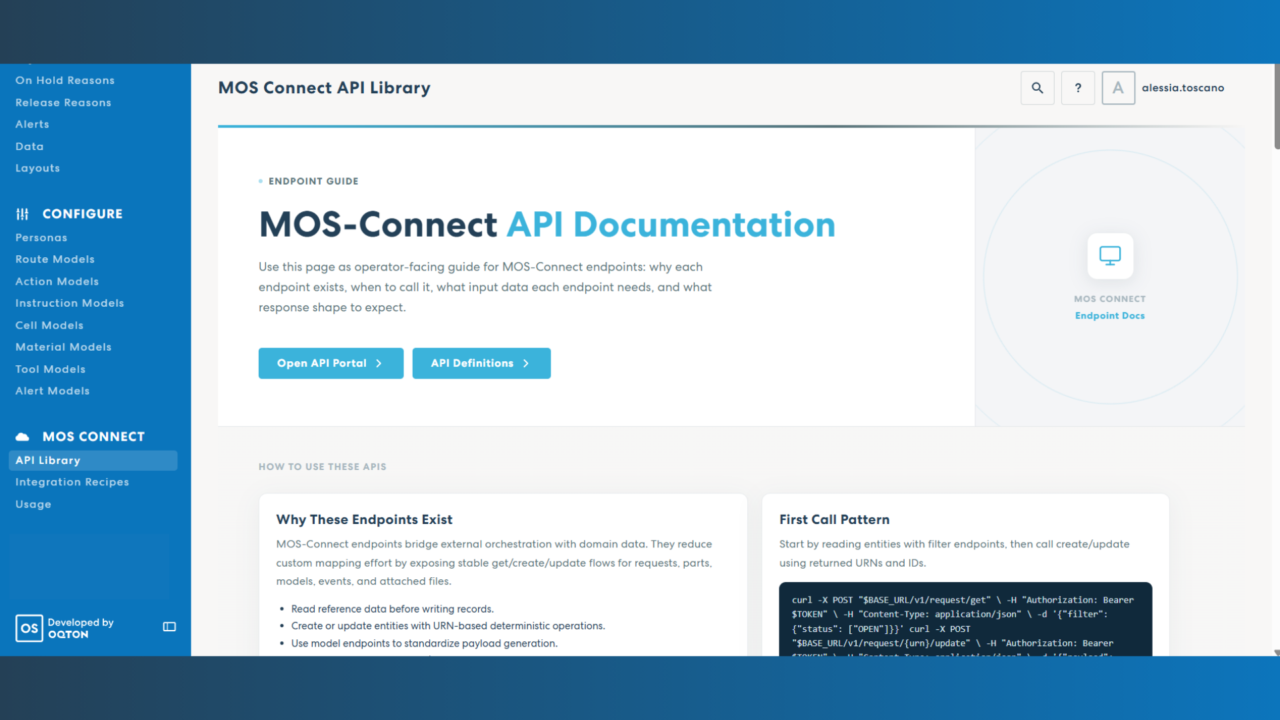Click the MOS-Connect API Documentation heading
Screen dimensions: 1280x720
[547, 225]
